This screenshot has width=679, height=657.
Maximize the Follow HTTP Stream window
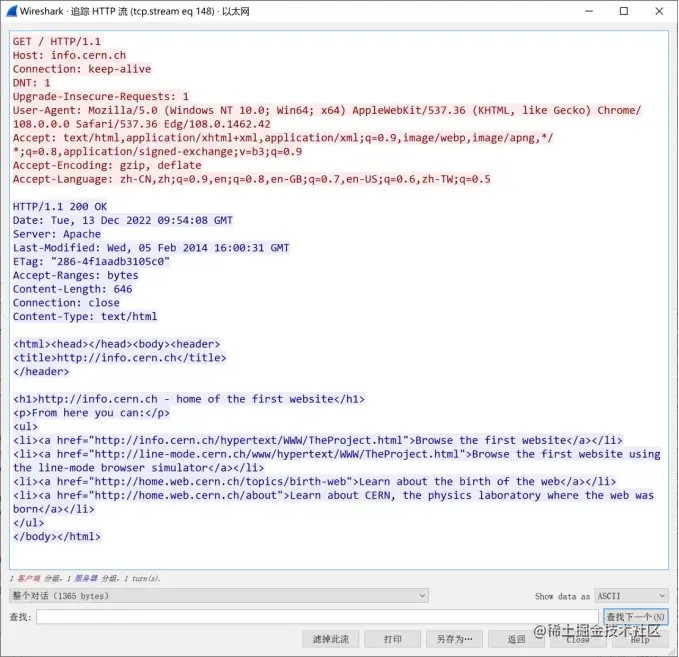(624, 11)
